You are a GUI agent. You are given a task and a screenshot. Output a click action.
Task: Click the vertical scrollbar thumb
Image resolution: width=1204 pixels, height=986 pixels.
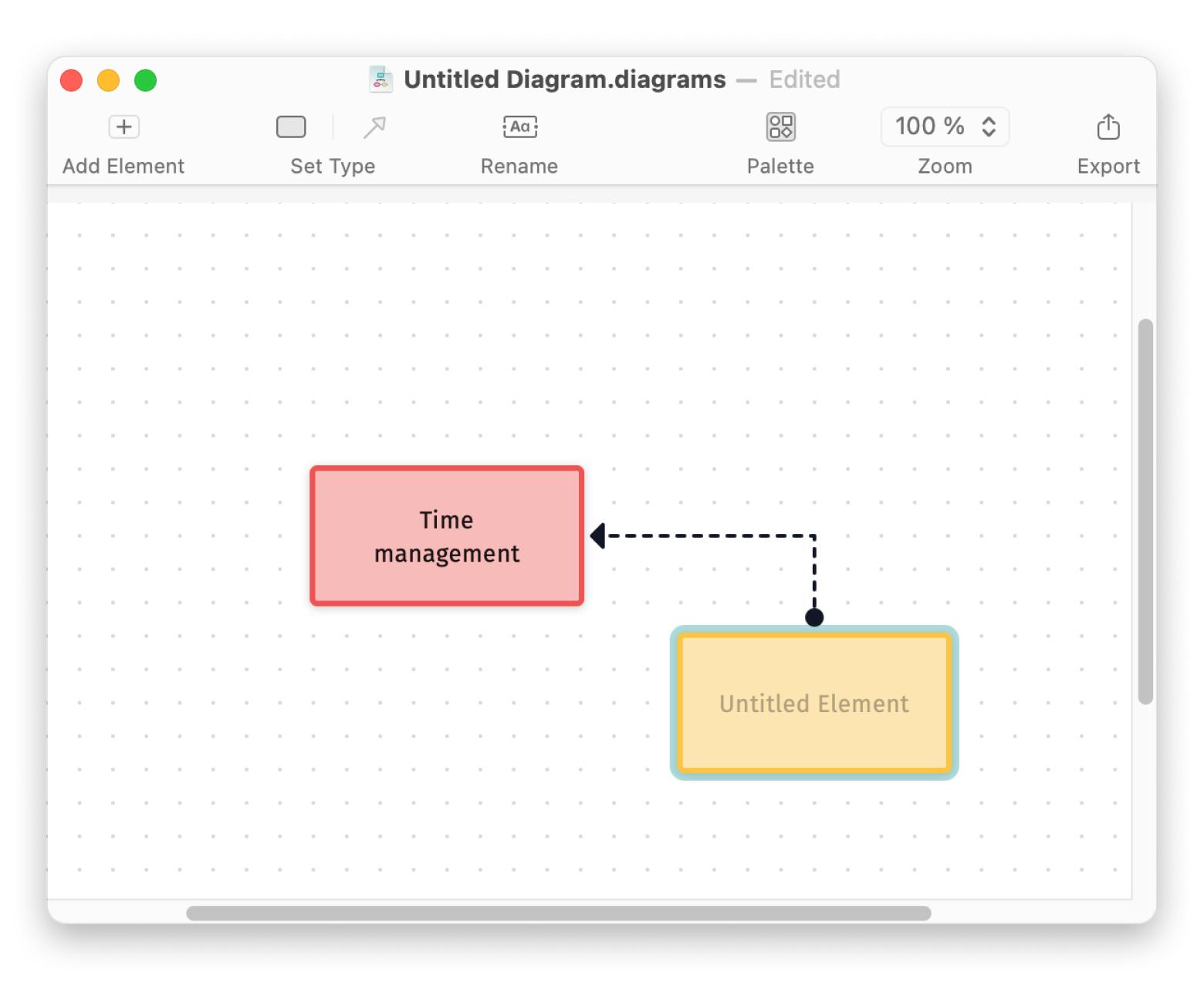[x=1145, y=512]
